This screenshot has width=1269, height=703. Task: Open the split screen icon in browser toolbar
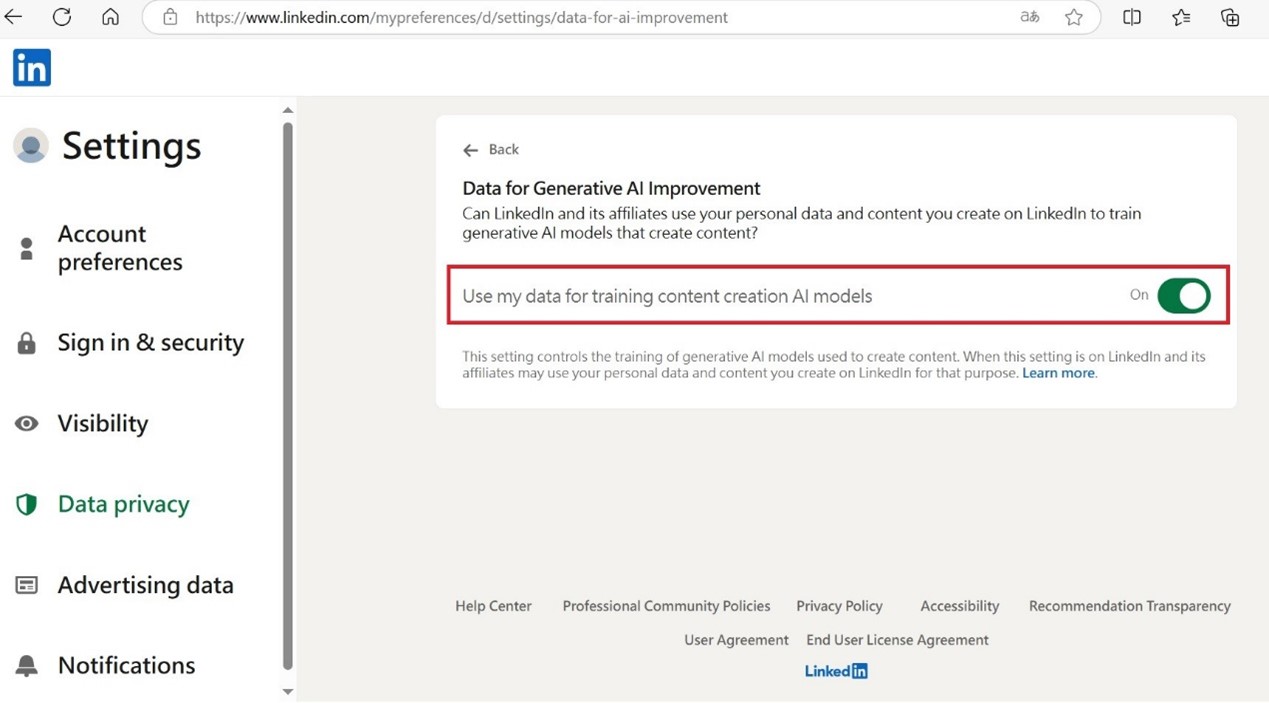(1132, 17)
